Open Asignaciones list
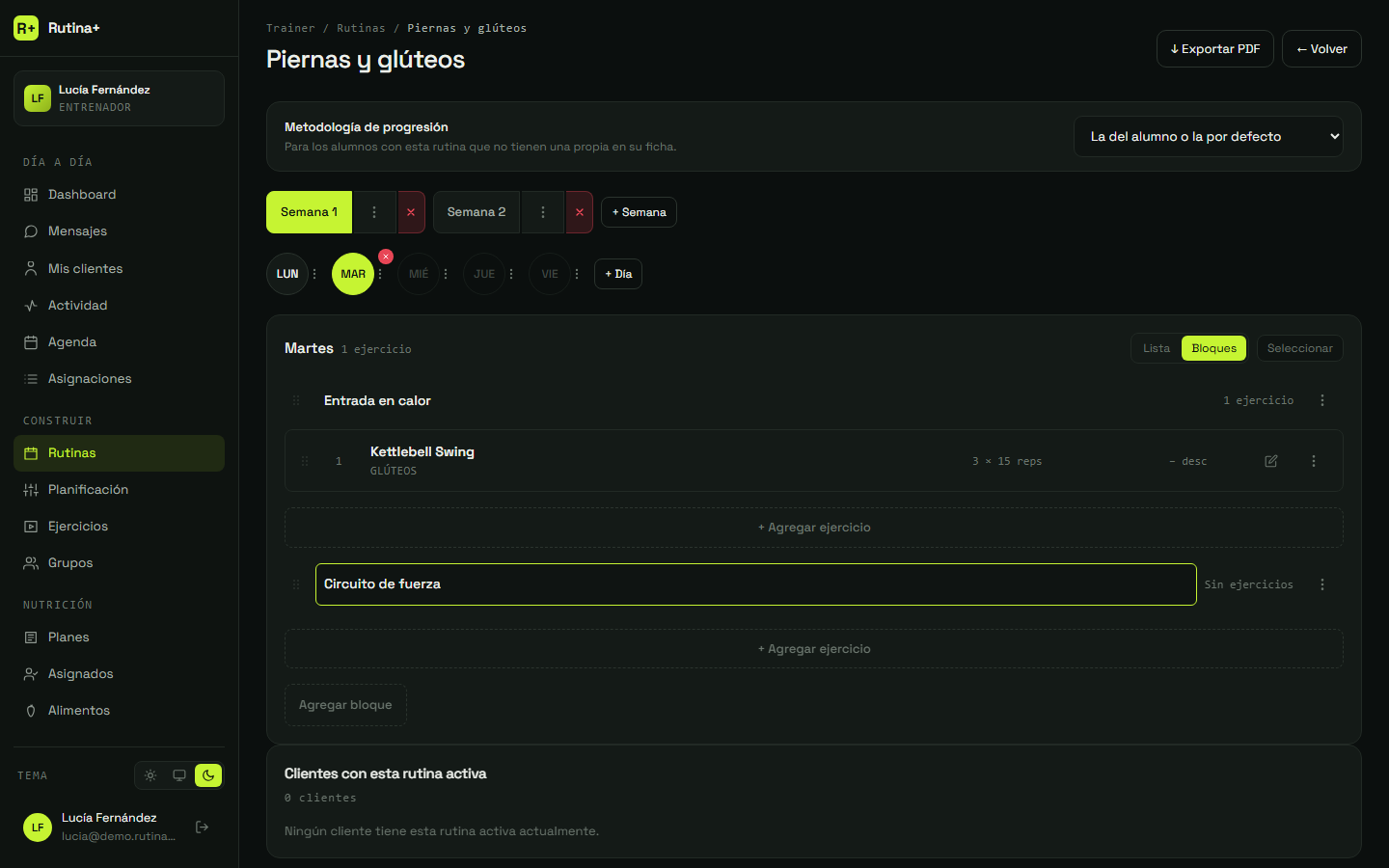The width and height of the screenshot is (1389, 868). (x=119, y=379)
